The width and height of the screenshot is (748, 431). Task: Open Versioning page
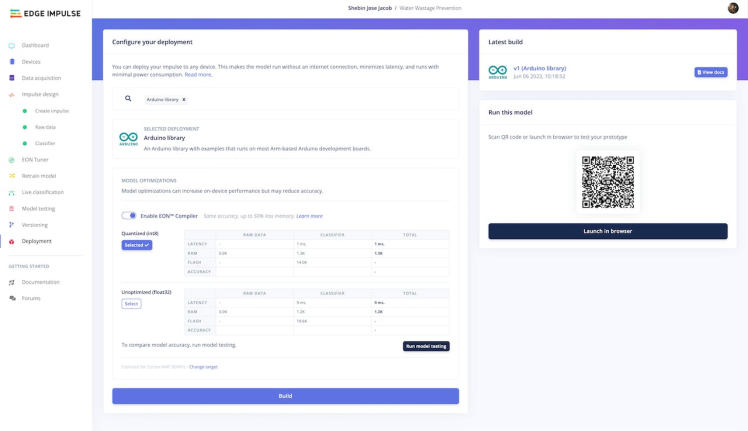[34, 225]
